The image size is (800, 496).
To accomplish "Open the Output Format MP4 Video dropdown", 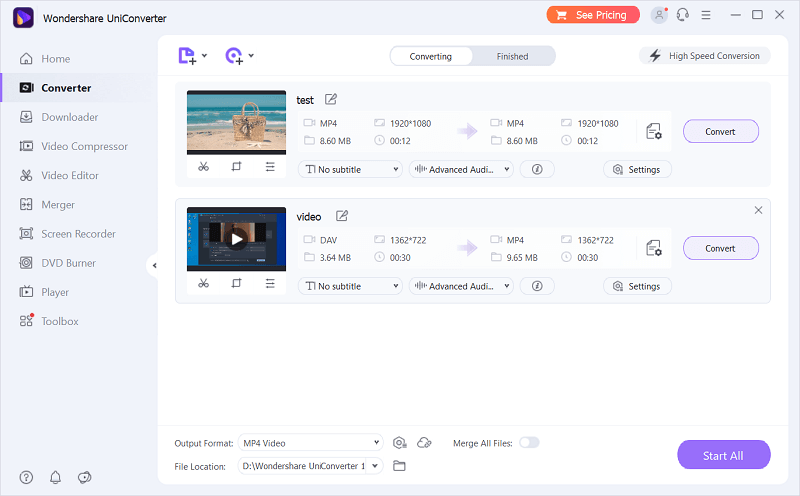I will [x=310, y=442].
